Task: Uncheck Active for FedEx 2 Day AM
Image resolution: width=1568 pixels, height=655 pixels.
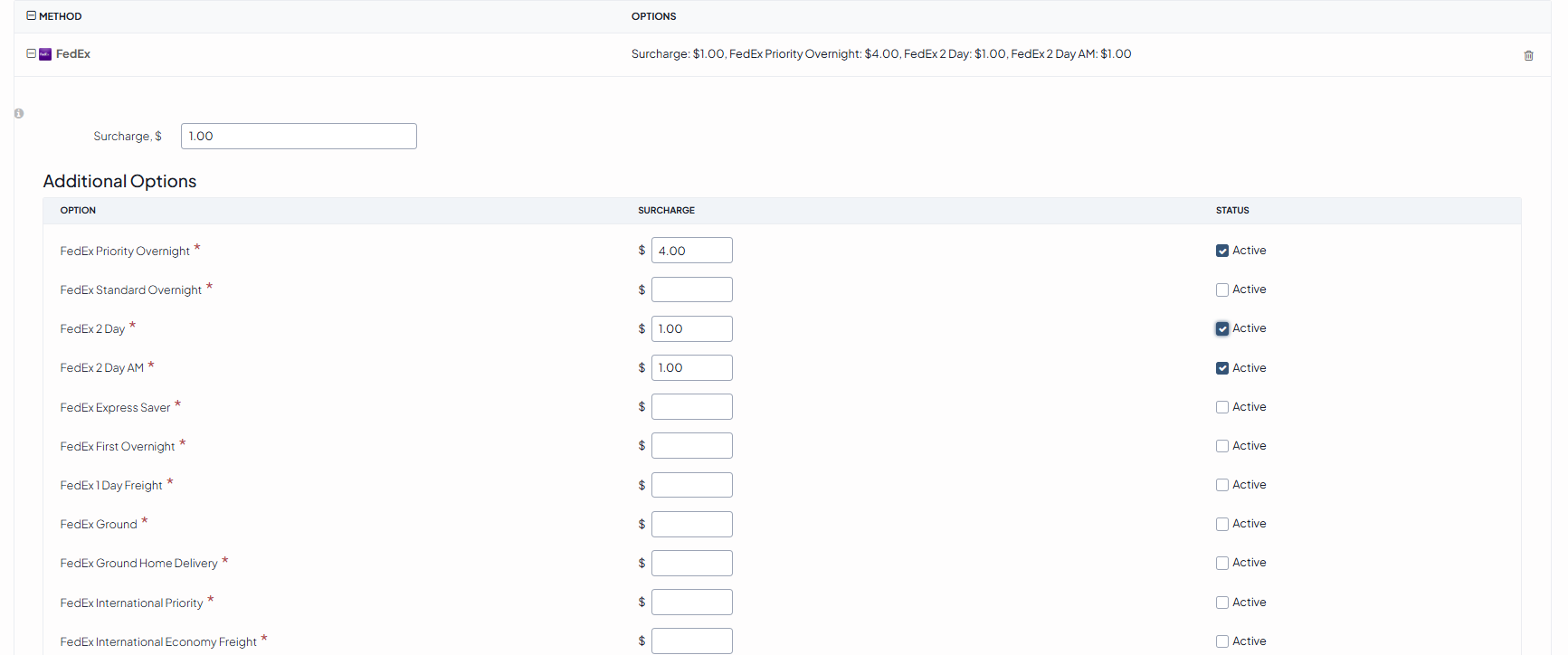Action: (1222, 368)
